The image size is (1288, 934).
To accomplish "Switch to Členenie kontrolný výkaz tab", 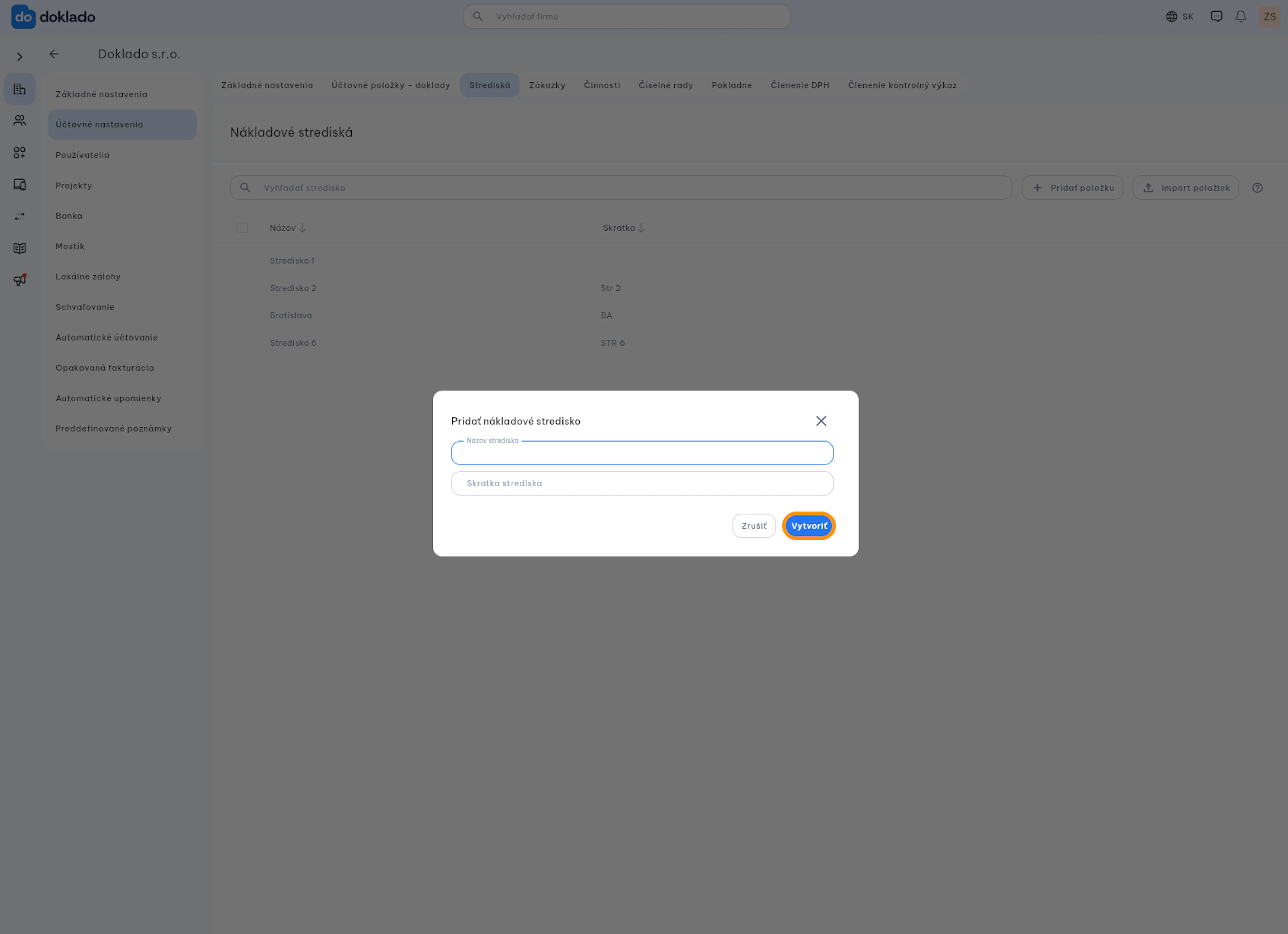I will click(902, 85).
